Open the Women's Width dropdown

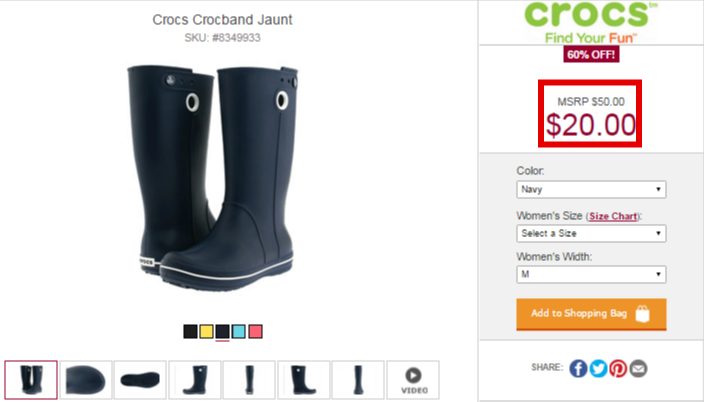pos(591,274)
